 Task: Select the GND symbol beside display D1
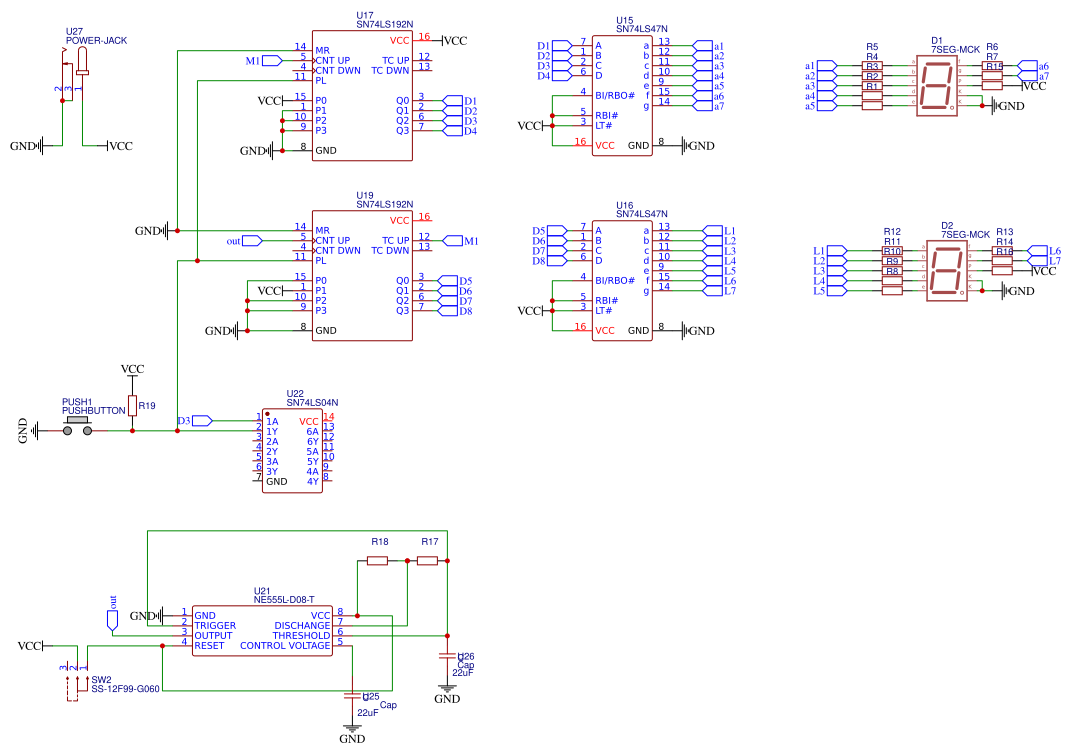1007,106
